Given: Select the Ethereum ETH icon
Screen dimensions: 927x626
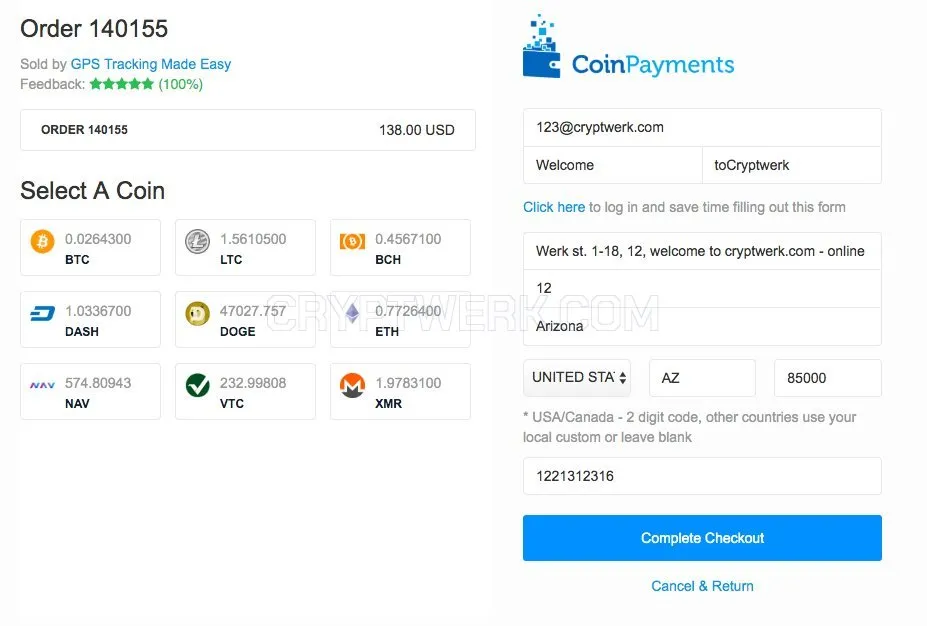Looking at the screenshot, I should click(352, 313).
